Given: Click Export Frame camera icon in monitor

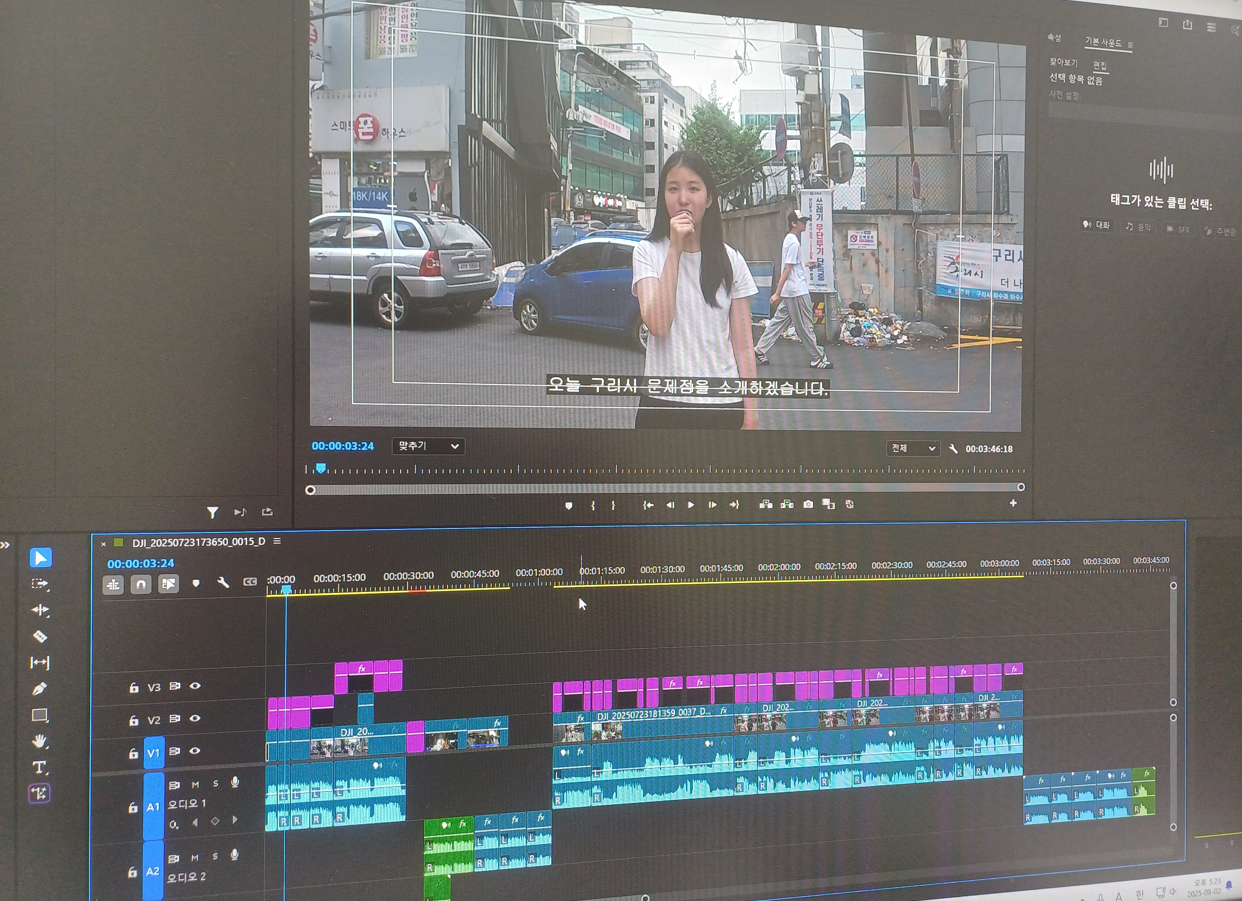Looking at the screenshot, I should pyautogui.click(x=808, y=504).
